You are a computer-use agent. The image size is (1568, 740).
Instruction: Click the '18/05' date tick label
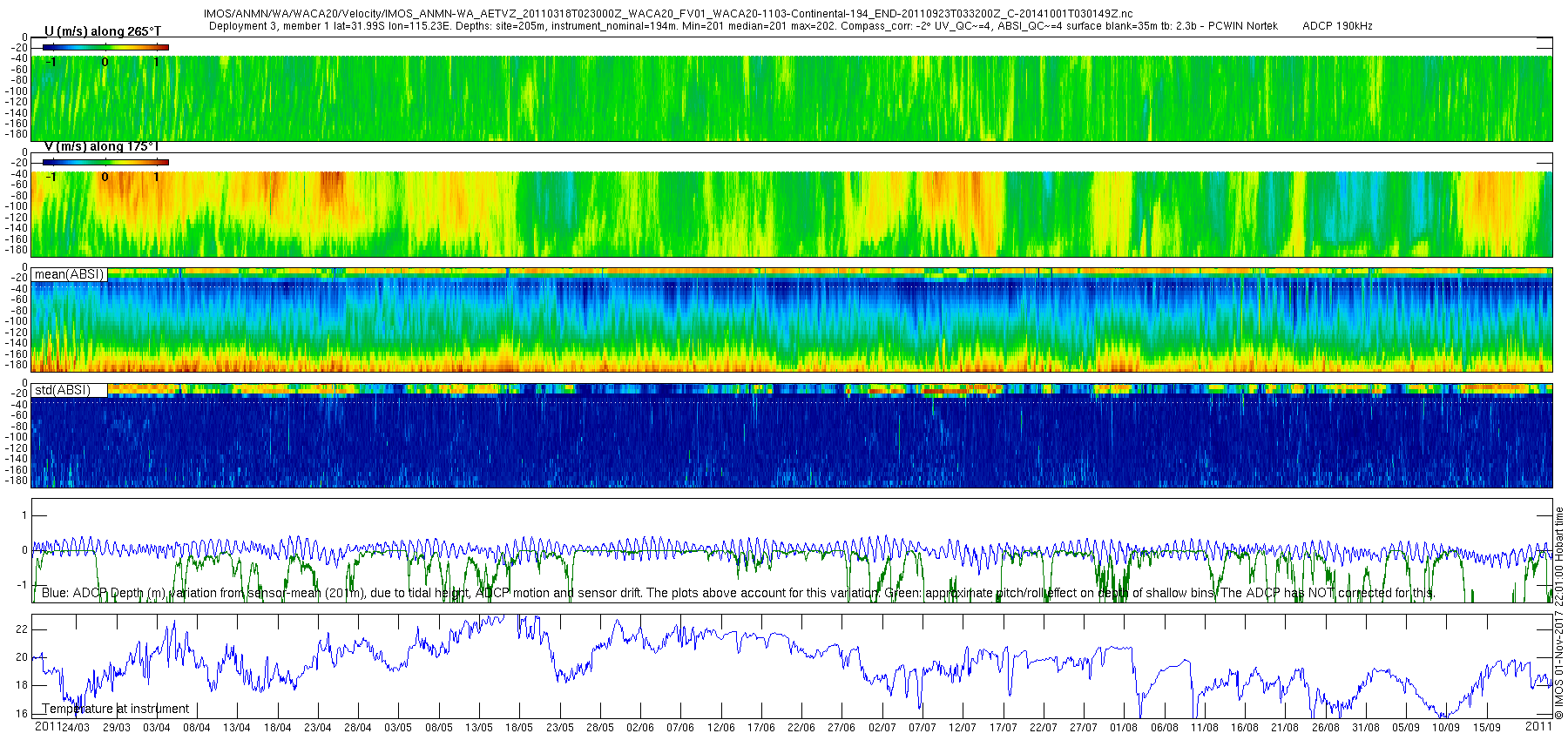pyautogui.click(x=519, y=728)
